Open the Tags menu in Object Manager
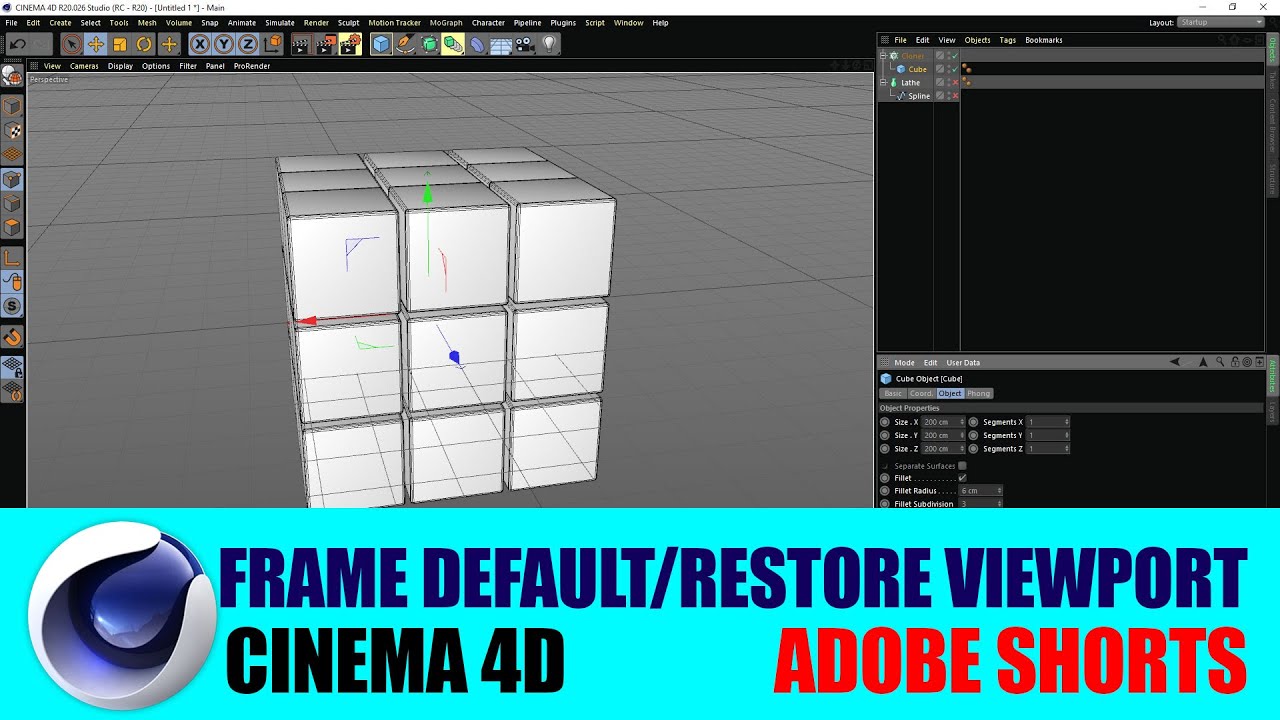1280x720 pixels. 1008,40
